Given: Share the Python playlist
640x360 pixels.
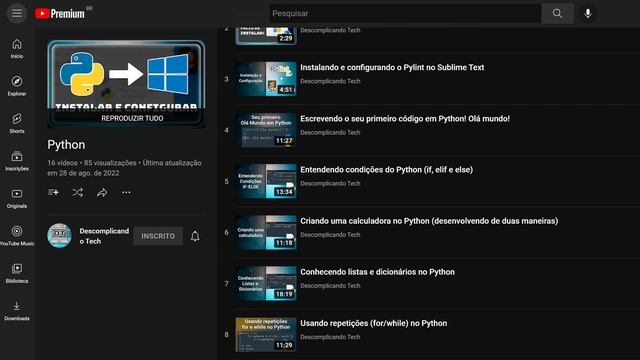Looking at the screenshot, I should click(x=102, y=192).
